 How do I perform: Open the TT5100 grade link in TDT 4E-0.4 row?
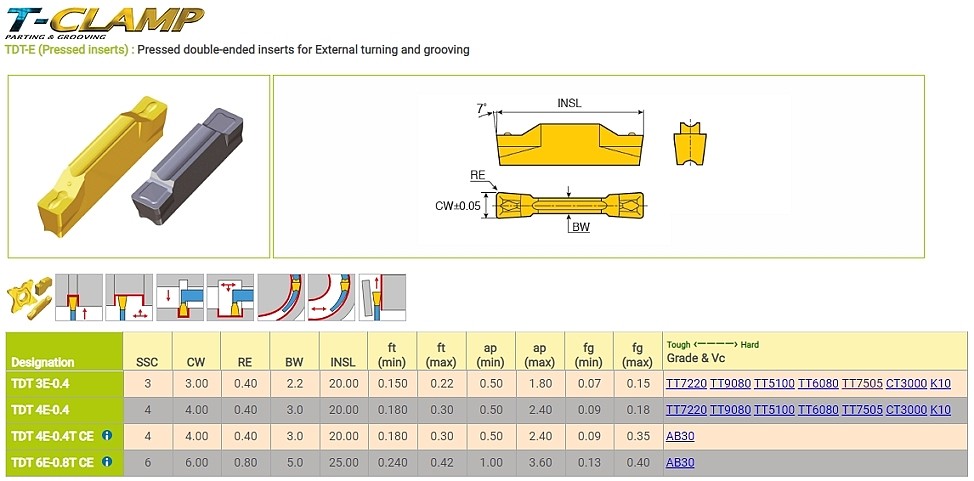[773, 410]
